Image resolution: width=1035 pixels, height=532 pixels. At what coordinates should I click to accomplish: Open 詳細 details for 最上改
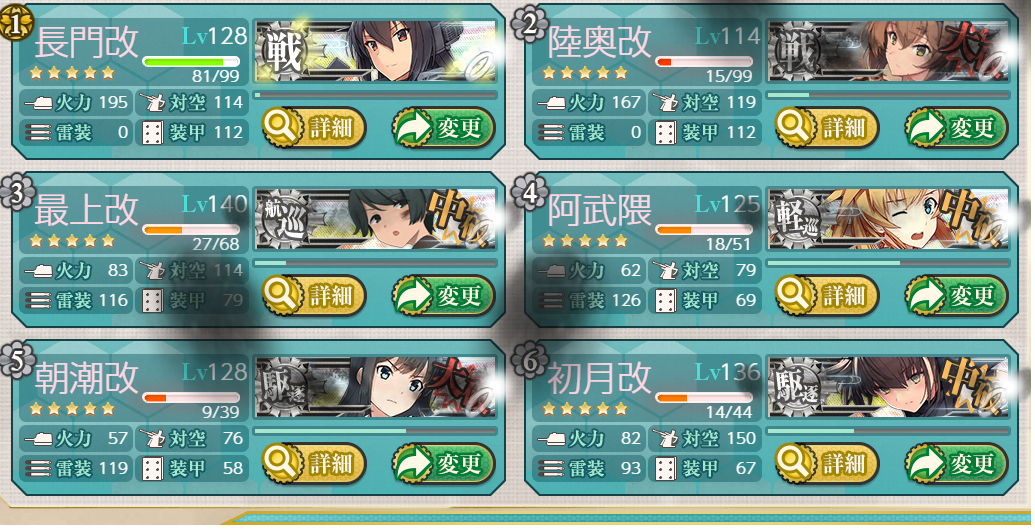[x=314, y=295]
